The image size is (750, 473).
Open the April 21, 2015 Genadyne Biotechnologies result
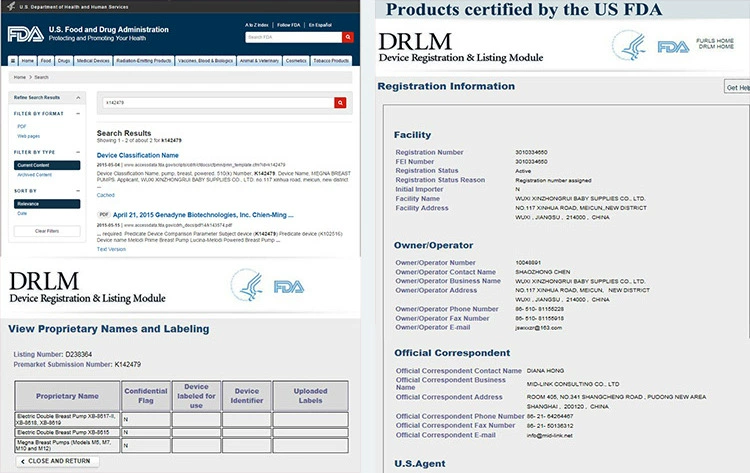pos(203,215)
